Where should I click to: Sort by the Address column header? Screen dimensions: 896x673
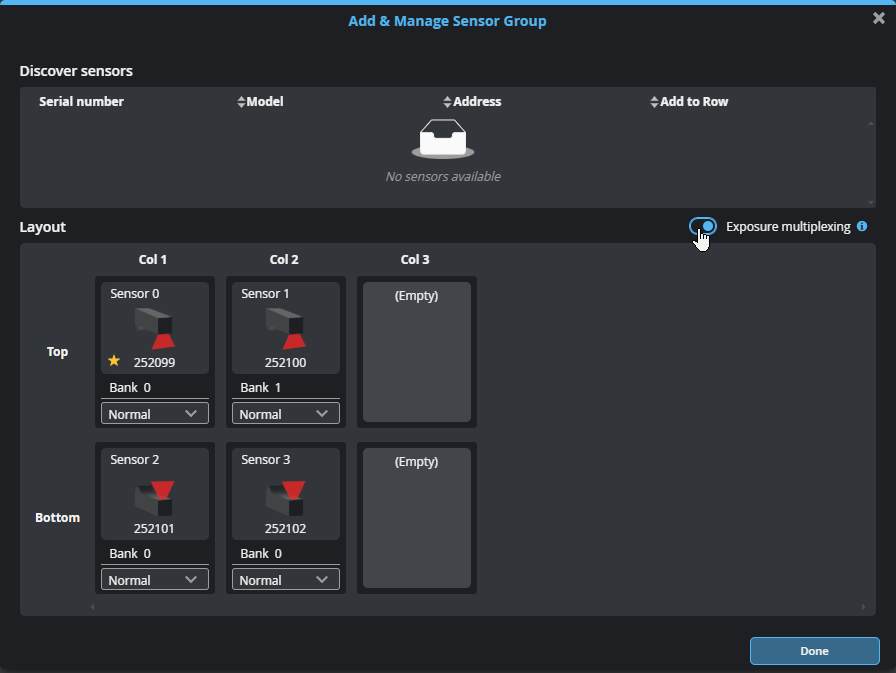pos(477,102)
